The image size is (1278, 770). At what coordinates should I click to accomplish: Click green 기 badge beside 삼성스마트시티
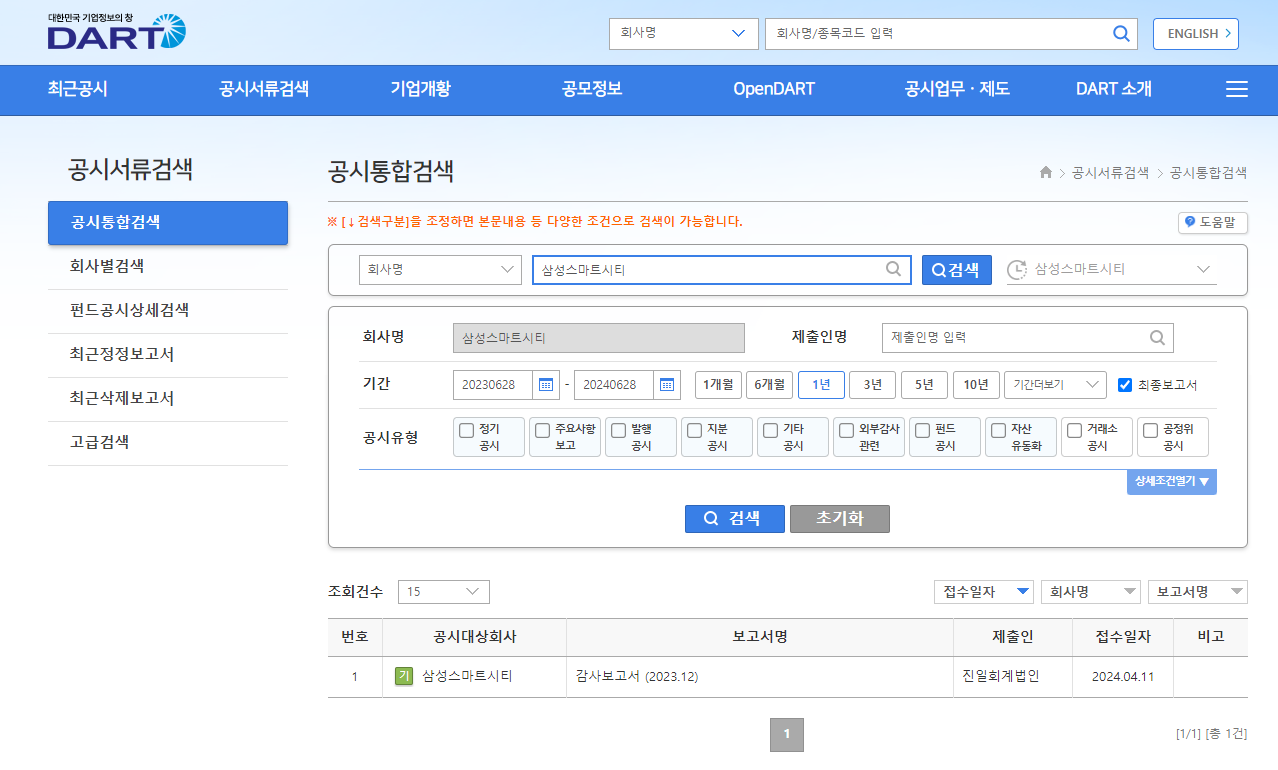tap(404, 676)
